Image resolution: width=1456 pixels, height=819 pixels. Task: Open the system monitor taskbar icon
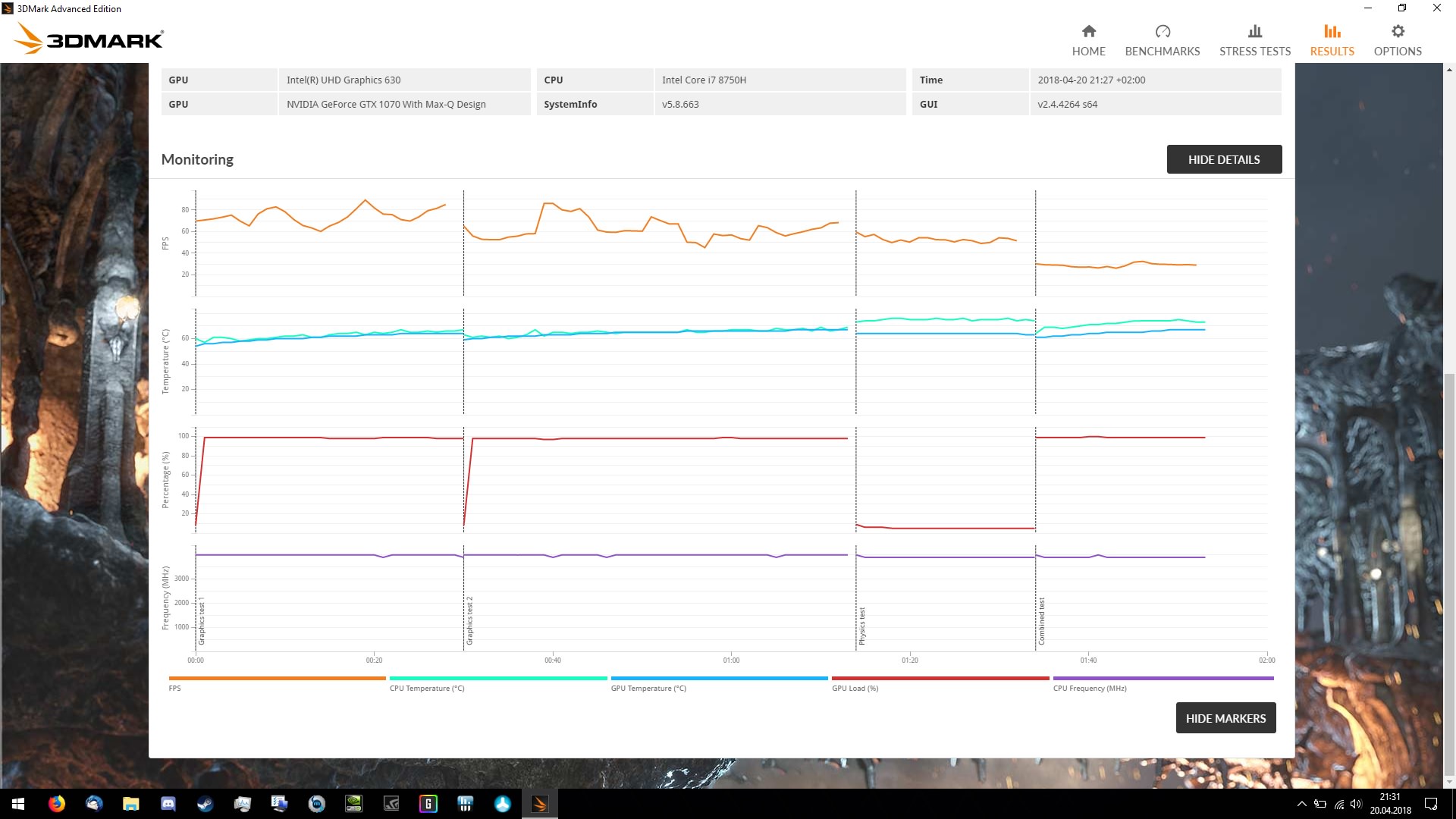242,804
